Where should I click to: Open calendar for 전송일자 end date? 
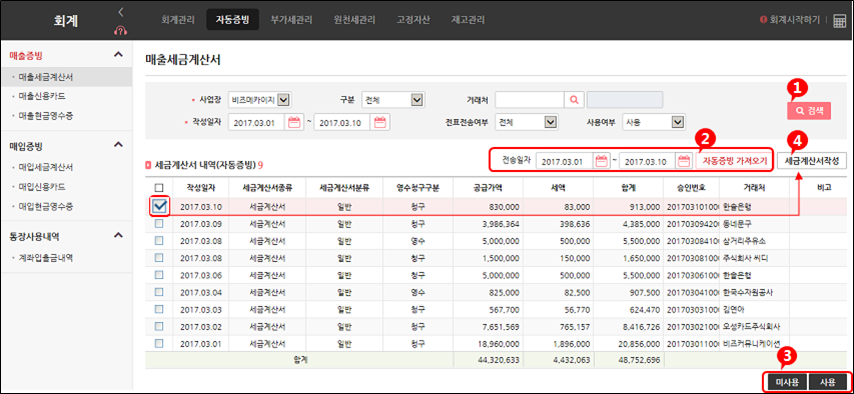684,161
